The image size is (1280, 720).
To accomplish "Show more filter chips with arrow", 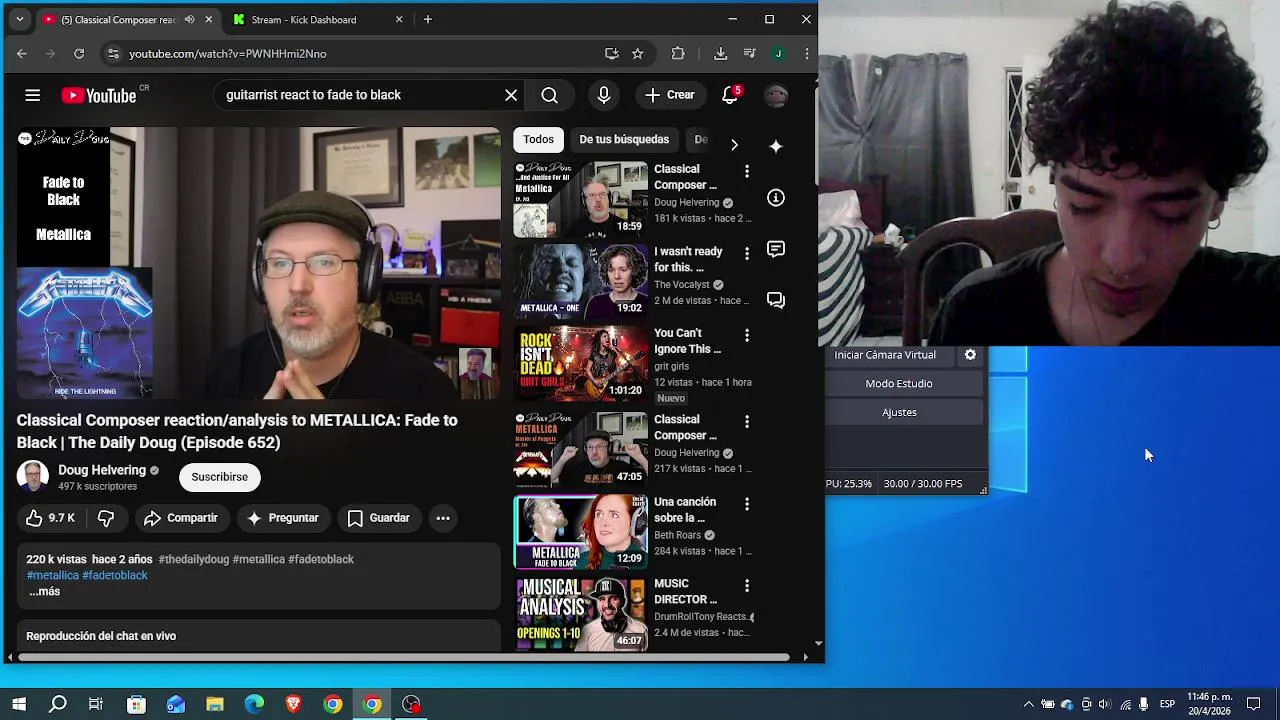I will point(734,145).
